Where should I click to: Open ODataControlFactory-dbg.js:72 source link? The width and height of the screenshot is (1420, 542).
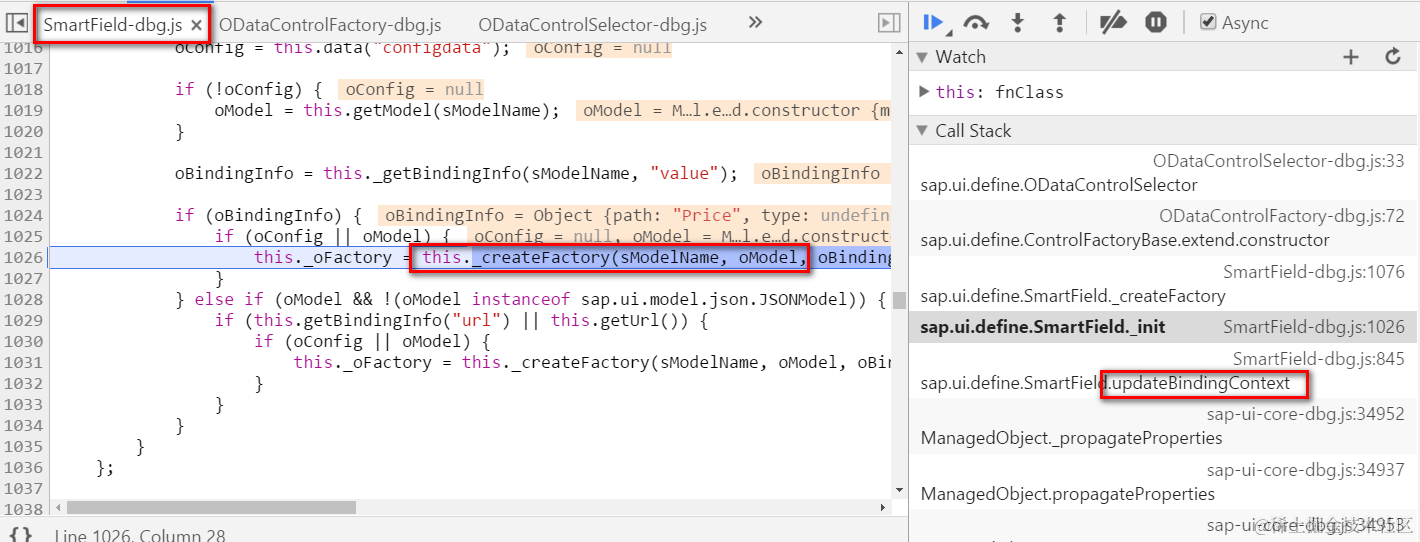[1282, 216]
